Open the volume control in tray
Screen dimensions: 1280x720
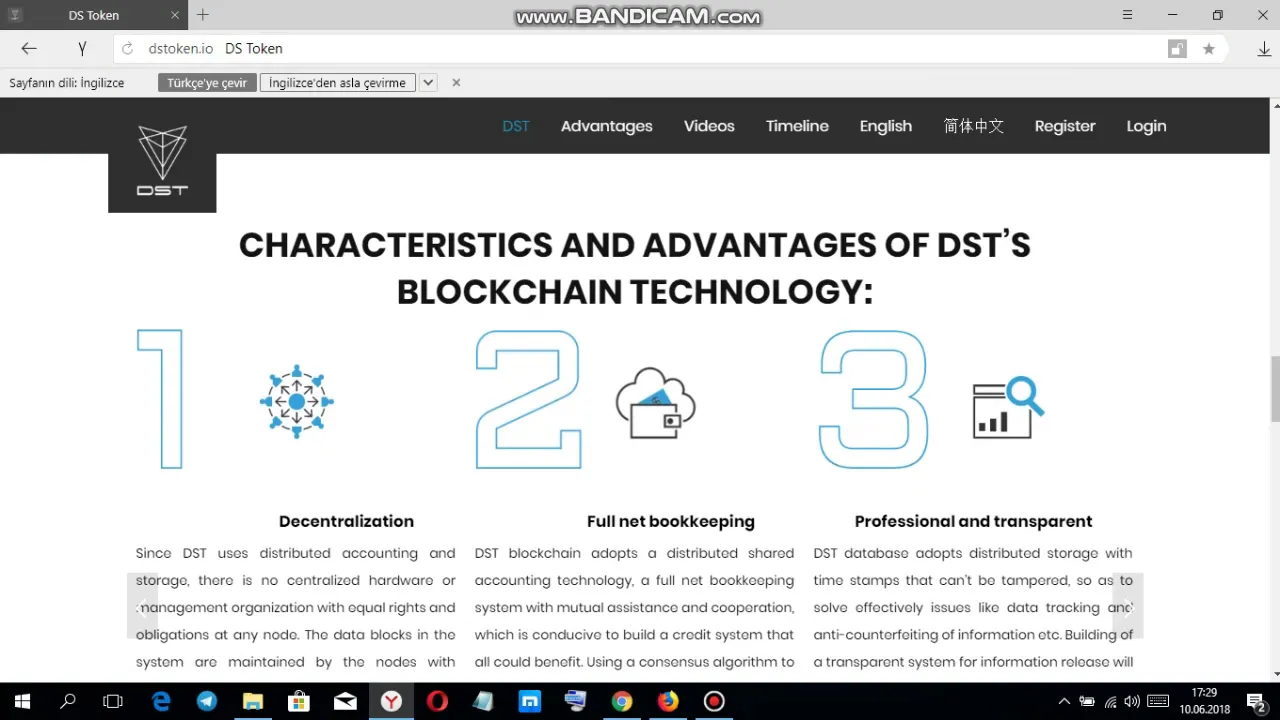[1132, 701]
